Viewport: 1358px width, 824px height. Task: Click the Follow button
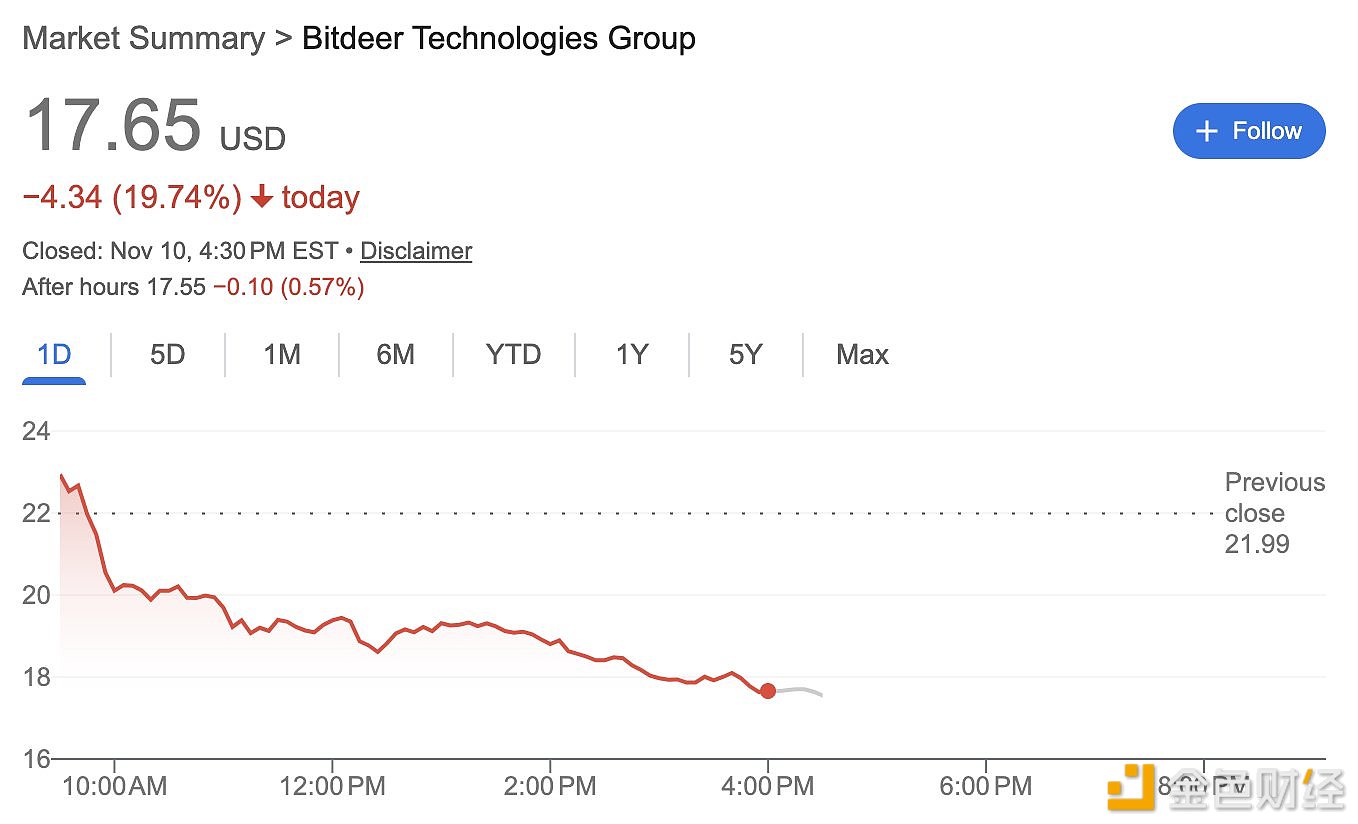(x=1248, y=131)
